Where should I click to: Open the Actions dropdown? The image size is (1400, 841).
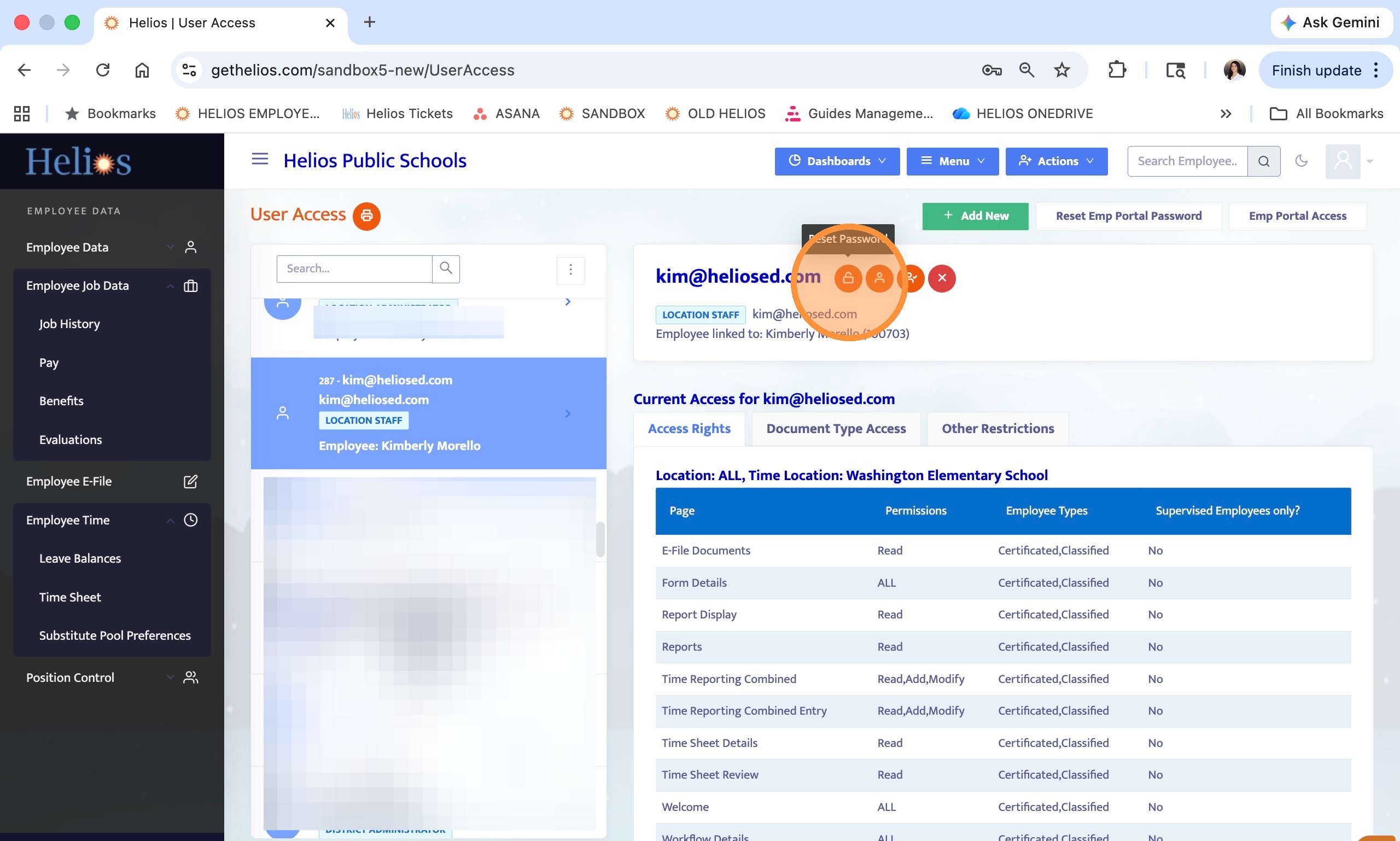point(1056,161)
